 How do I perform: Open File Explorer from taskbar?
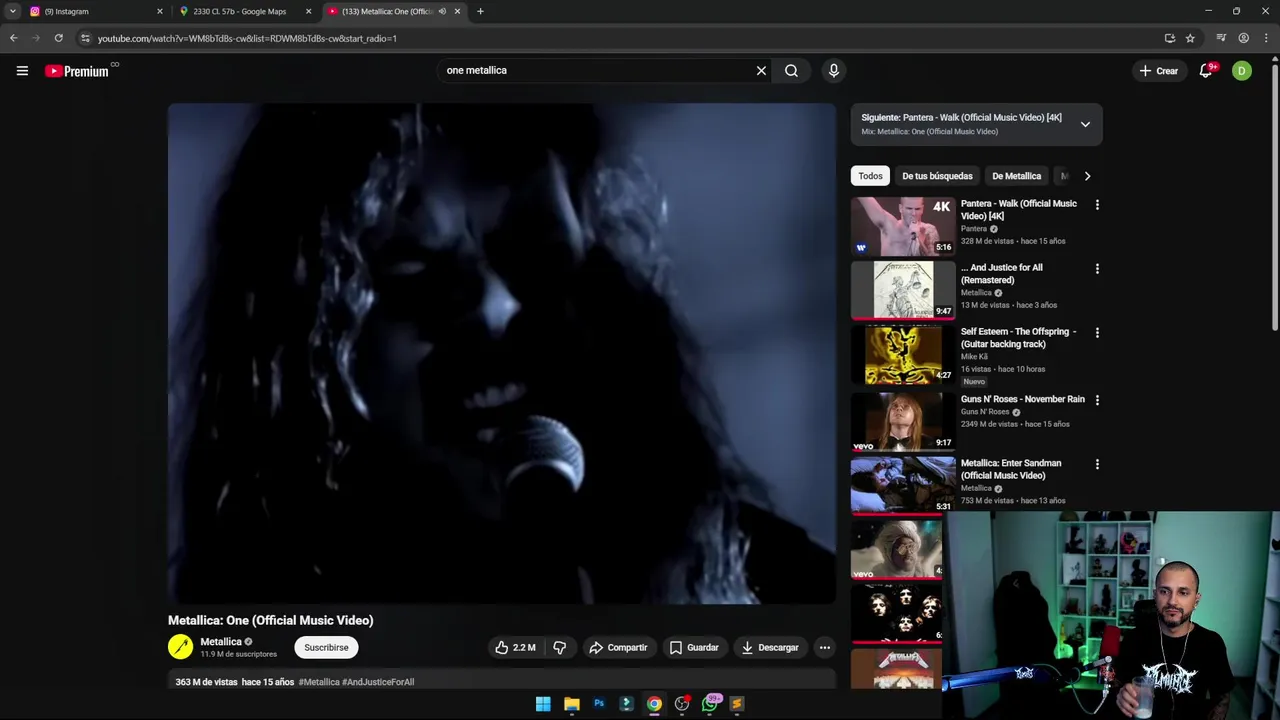[x=572, y=704]
